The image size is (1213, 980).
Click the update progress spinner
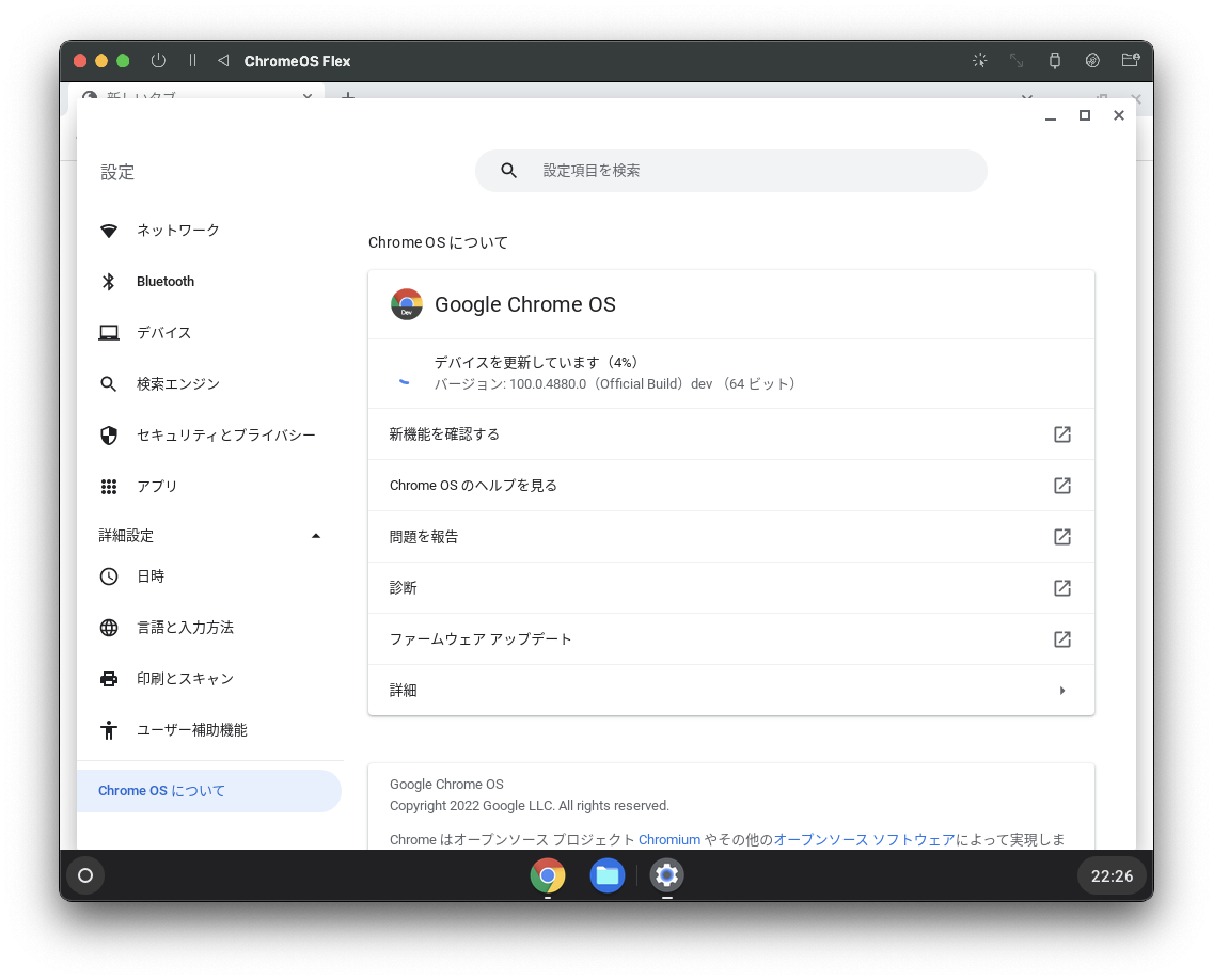[404, 382]
